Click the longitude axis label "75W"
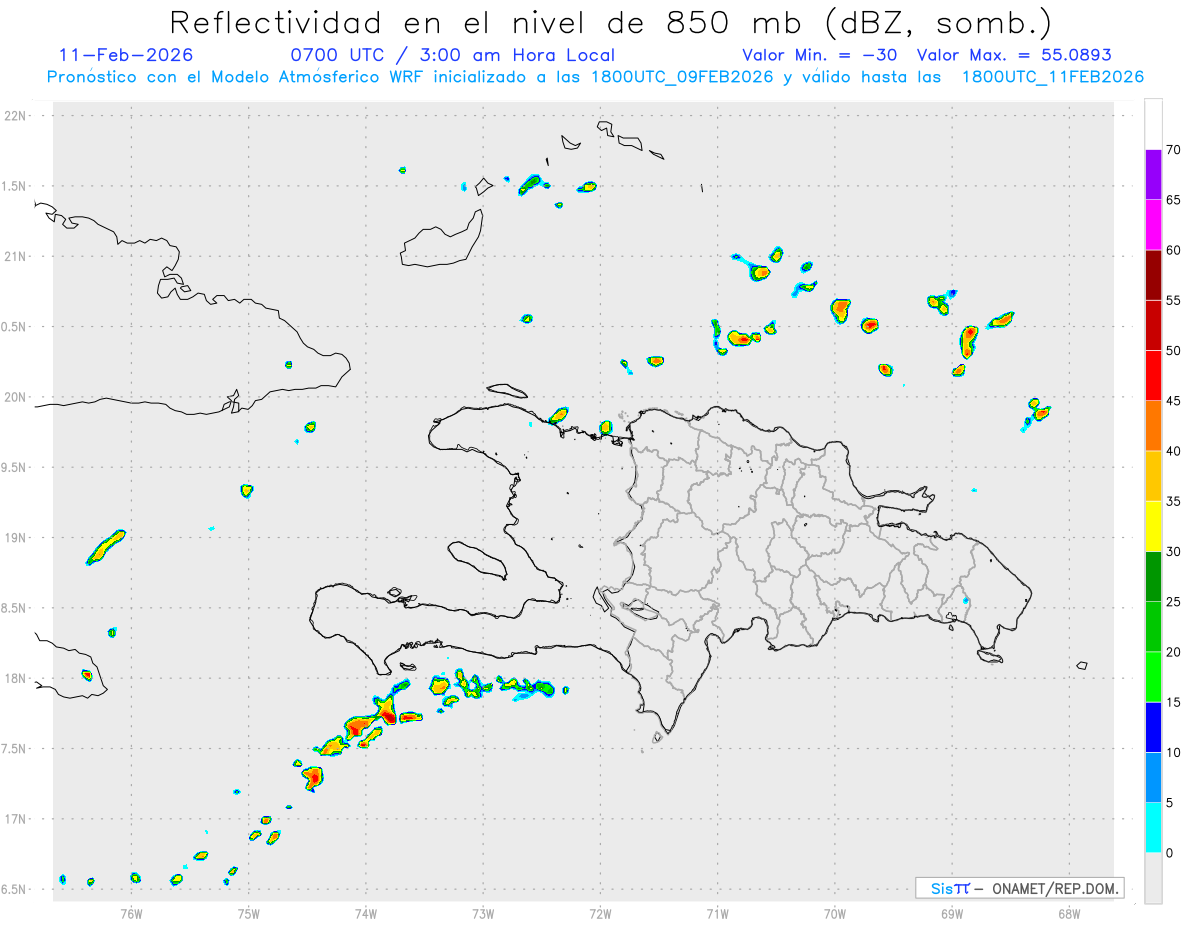This screenshot has height=927, width=1200. pos(248,913)
